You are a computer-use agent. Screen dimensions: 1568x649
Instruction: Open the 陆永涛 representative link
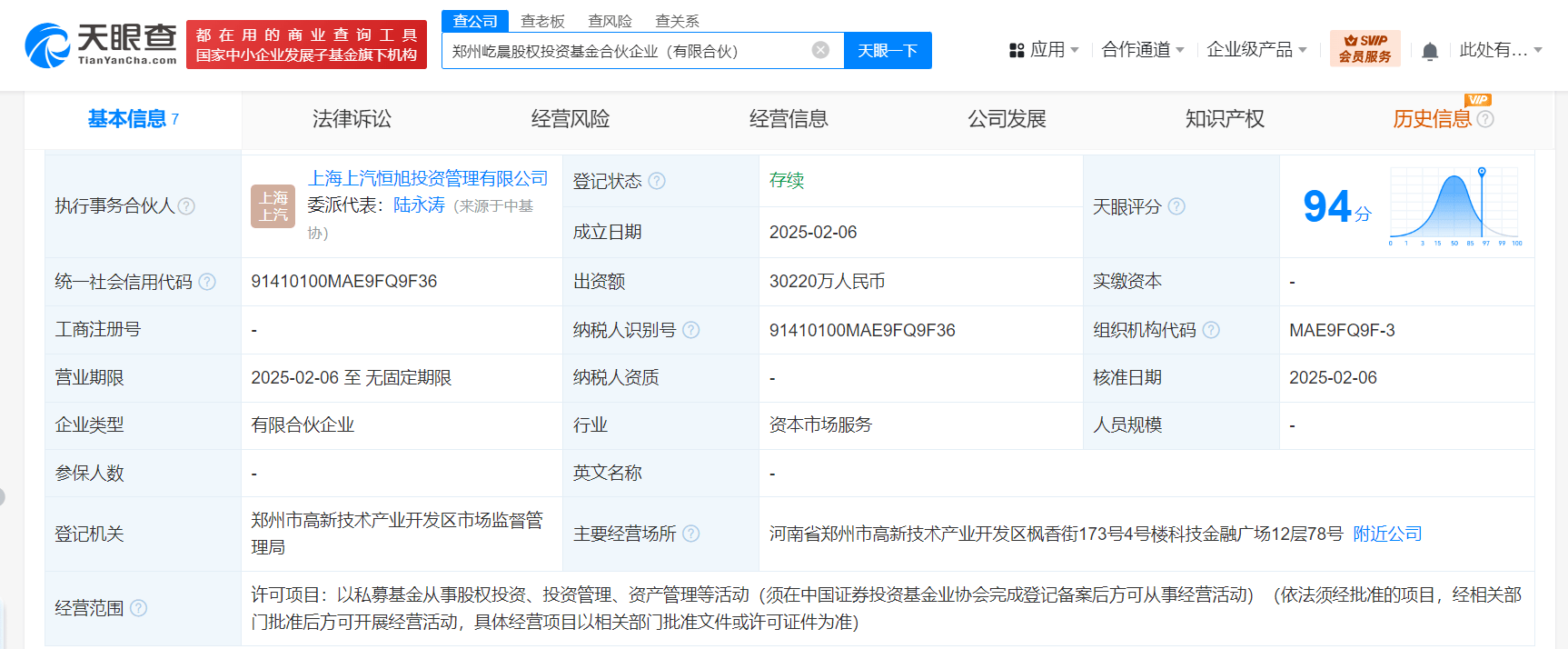pyautogui.click(x=419, y=205)
